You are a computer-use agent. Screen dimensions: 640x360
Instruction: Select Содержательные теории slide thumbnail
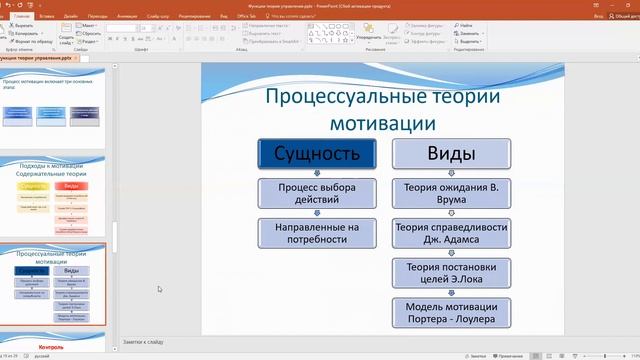[x=51, y=196]
